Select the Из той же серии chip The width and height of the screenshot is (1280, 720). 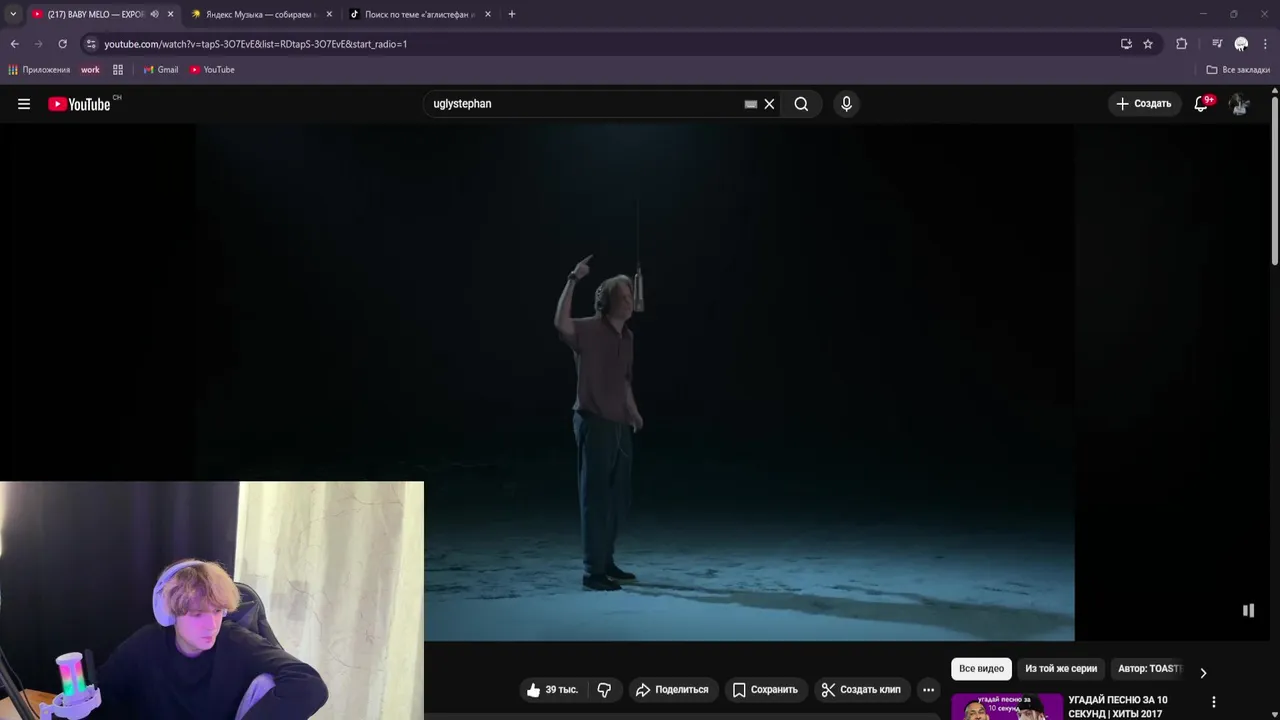pos(1061,669)
